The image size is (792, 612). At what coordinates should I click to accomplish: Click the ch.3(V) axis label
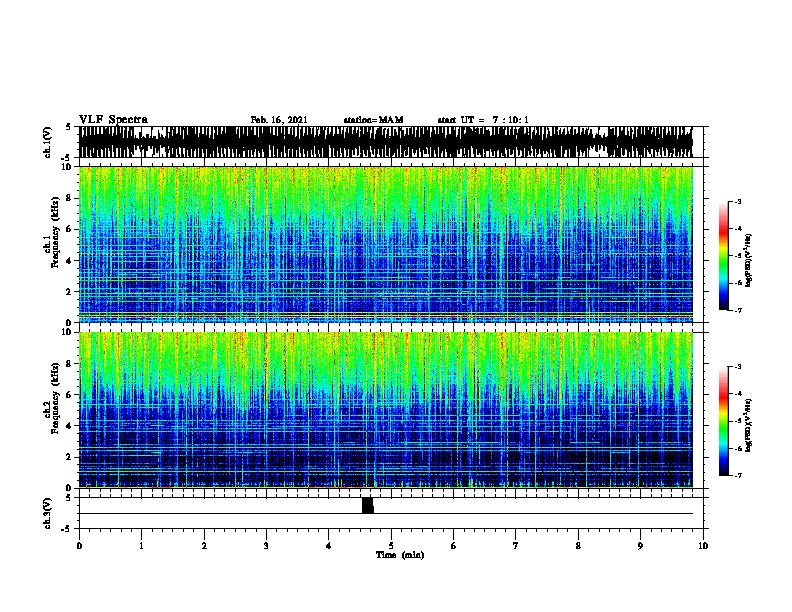[47, 513]
